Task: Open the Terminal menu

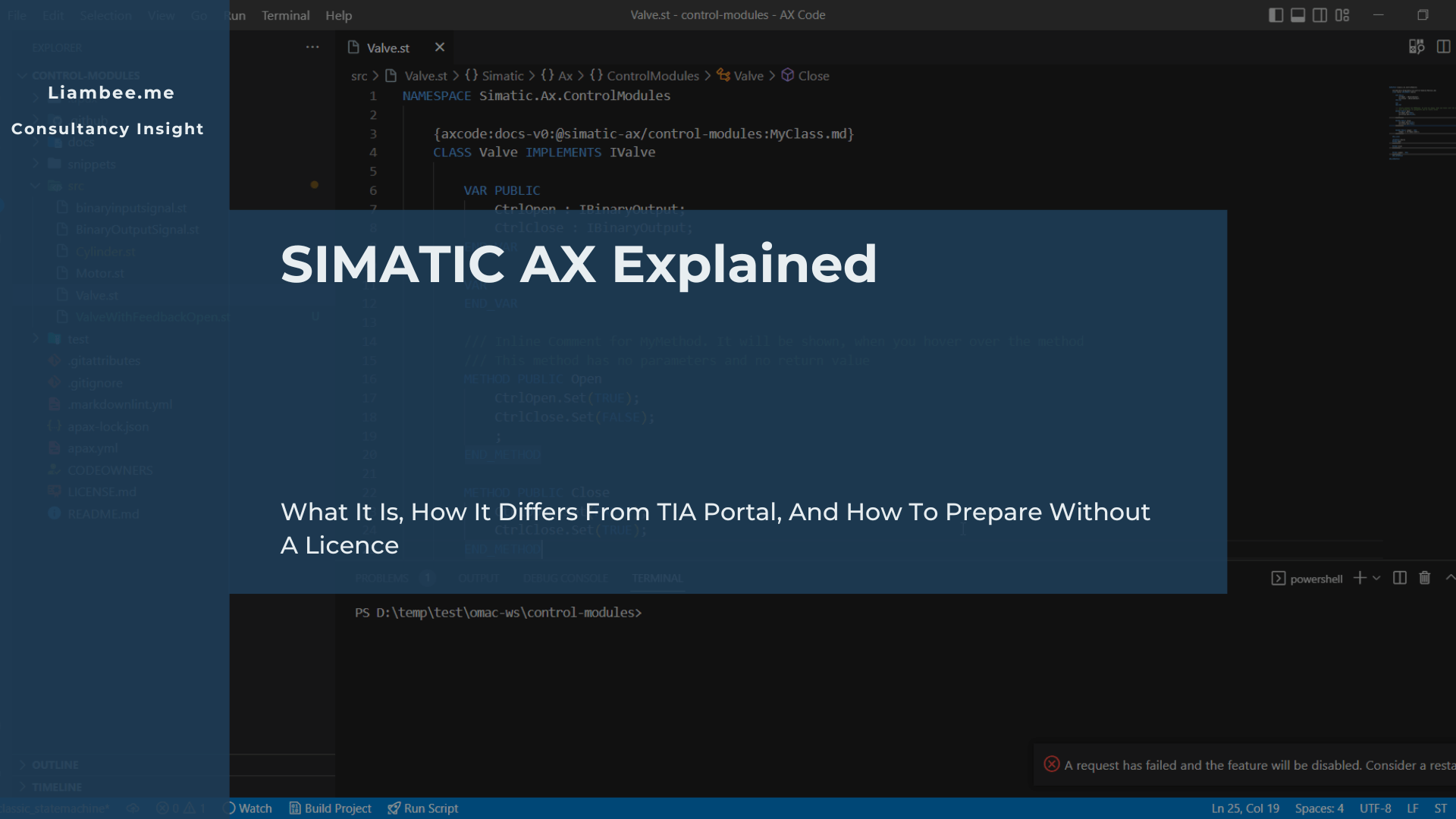Action: pyautogui.click(x=285, y=15)
